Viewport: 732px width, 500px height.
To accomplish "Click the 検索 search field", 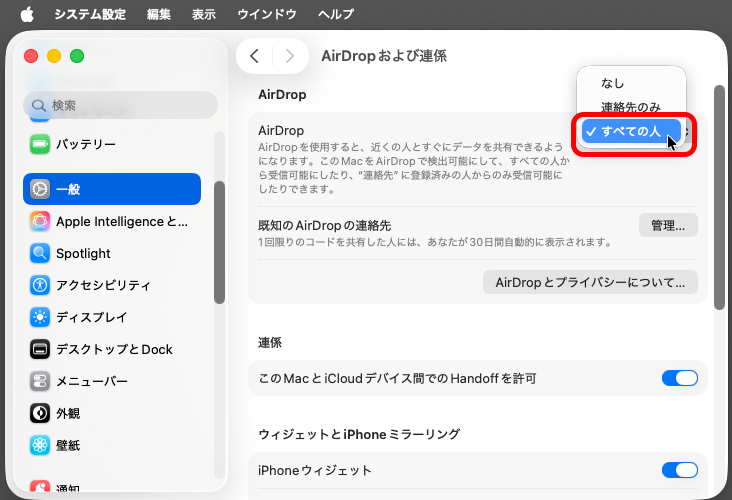I will (120, 106).
